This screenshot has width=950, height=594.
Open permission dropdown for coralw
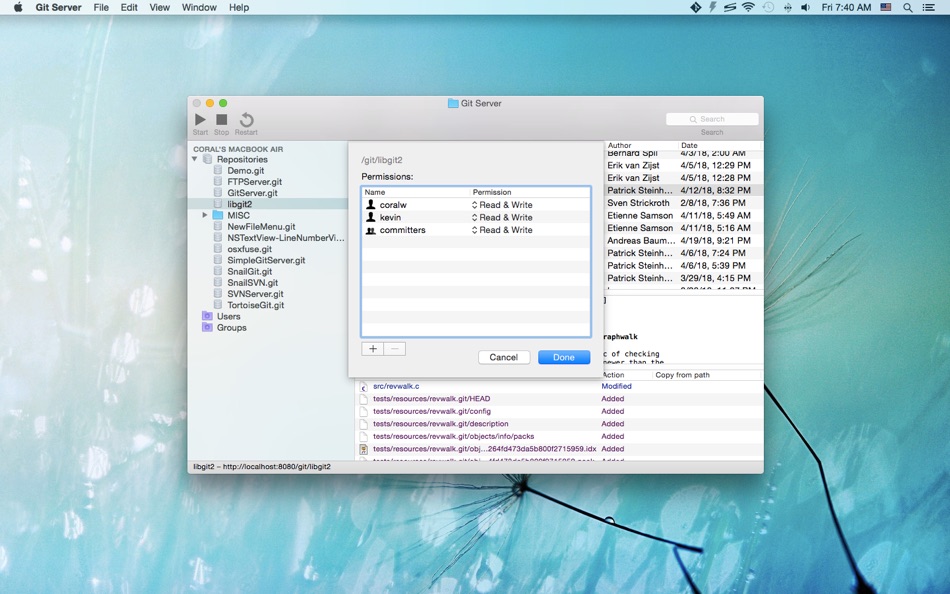pos(503,205)
